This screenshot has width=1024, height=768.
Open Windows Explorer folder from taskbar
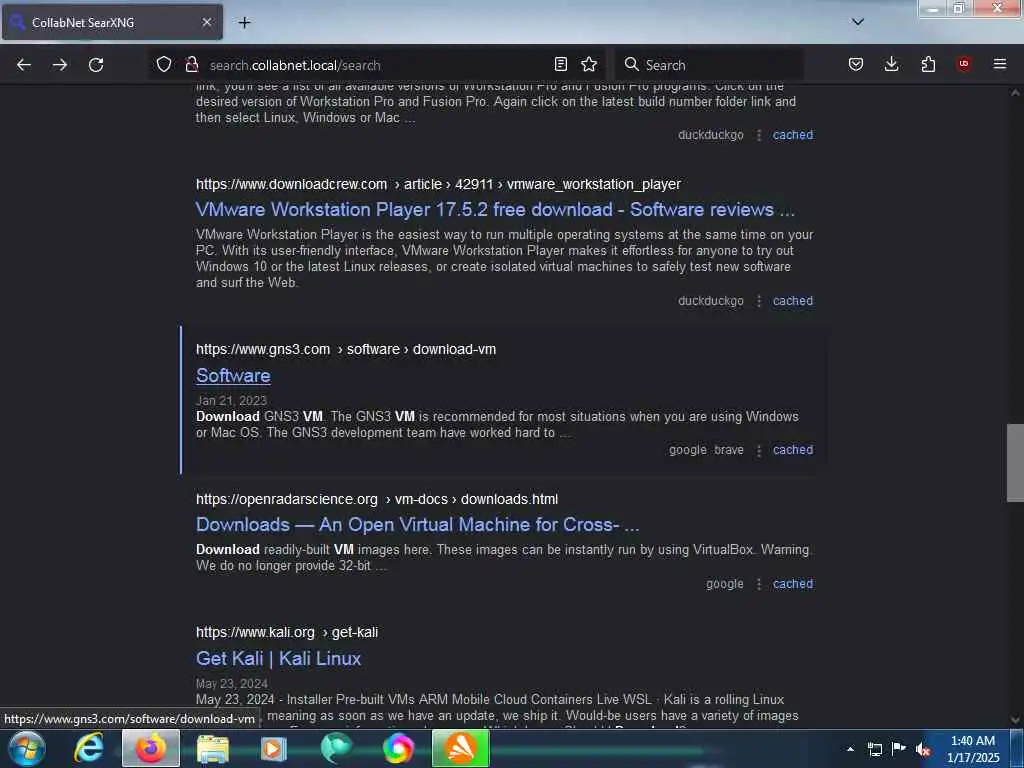coord(213,748)
